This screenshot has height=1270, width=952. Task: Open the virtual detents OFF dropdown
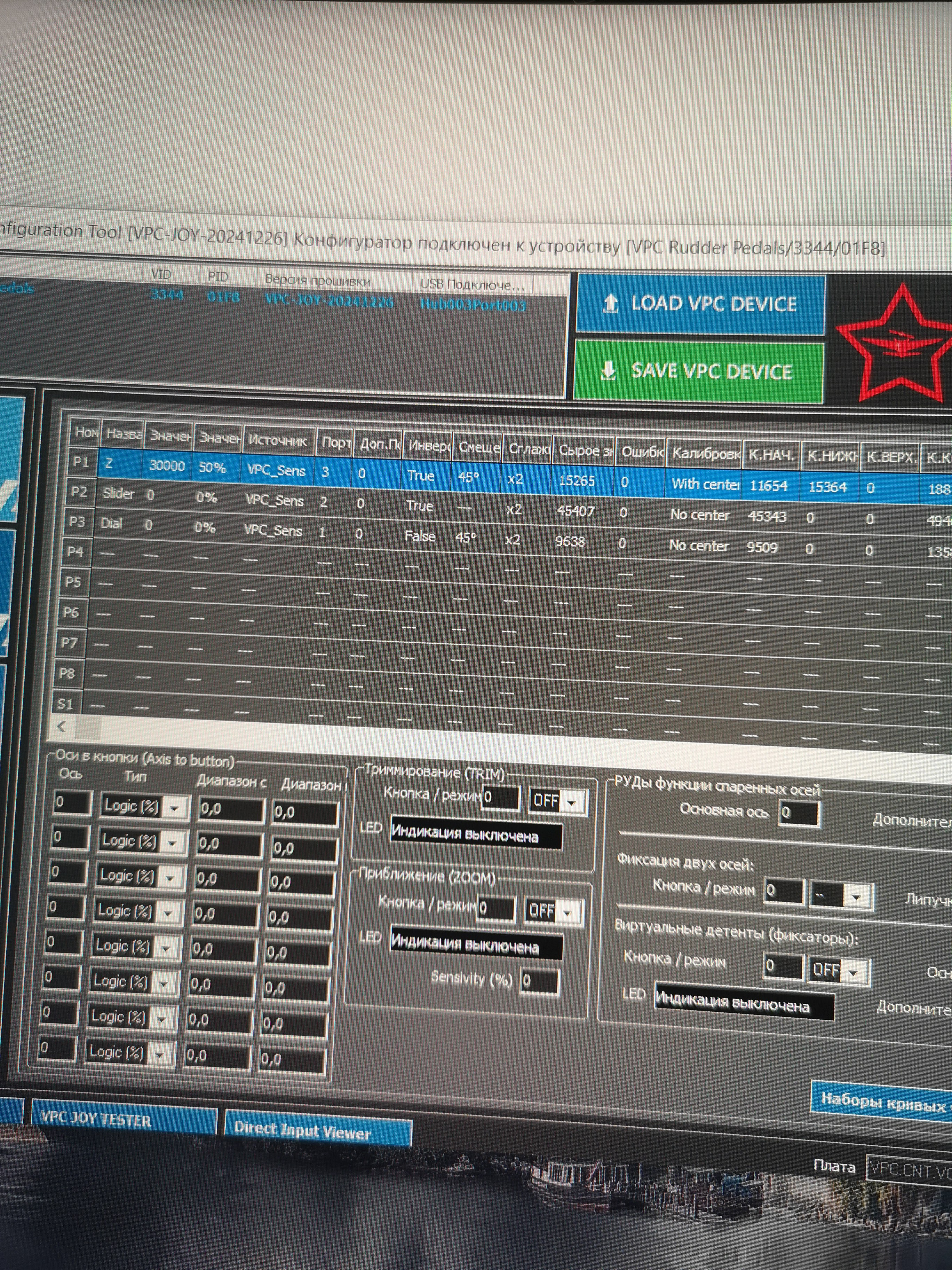coord(838,971)
